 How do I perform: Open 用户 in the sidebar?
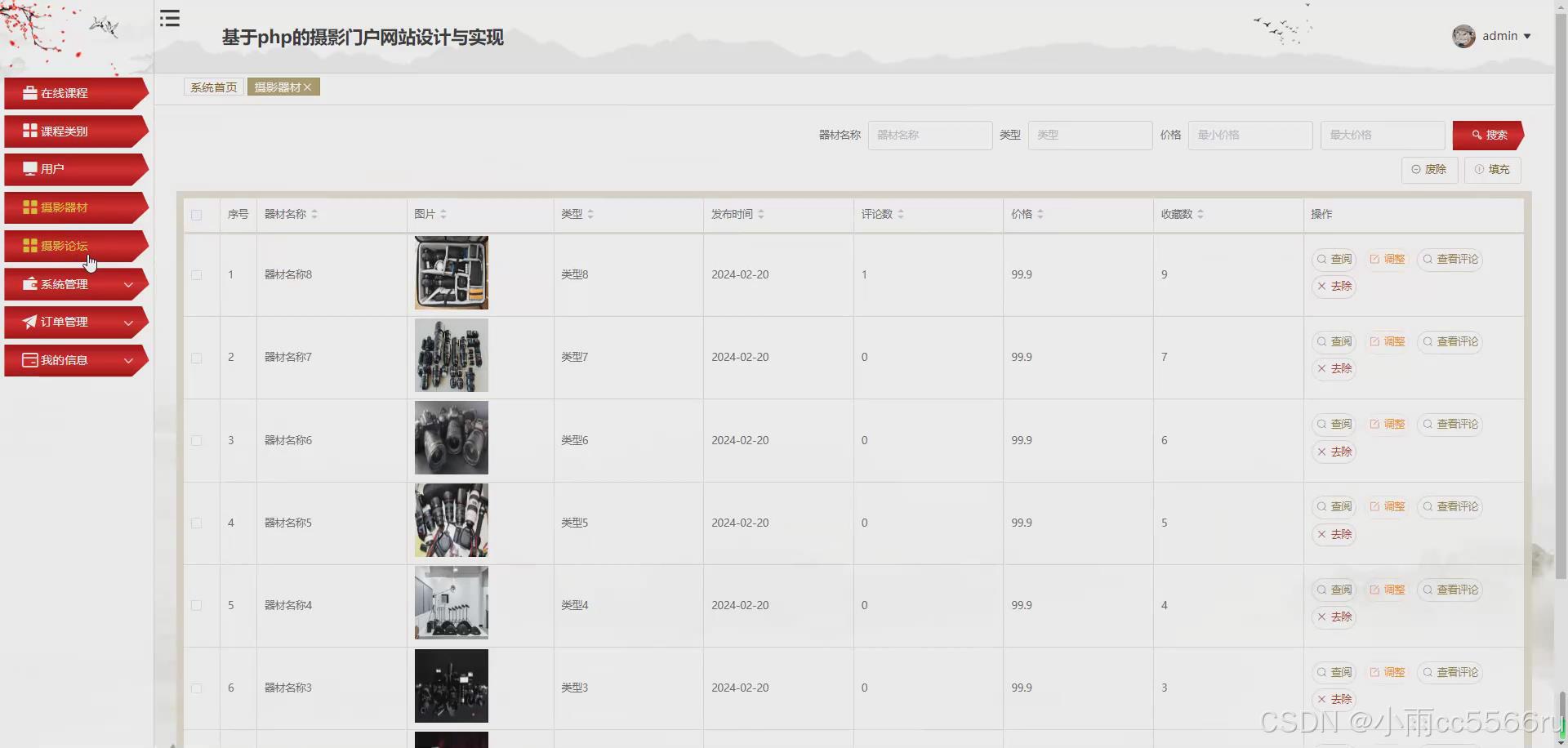(x=75, y=169)
